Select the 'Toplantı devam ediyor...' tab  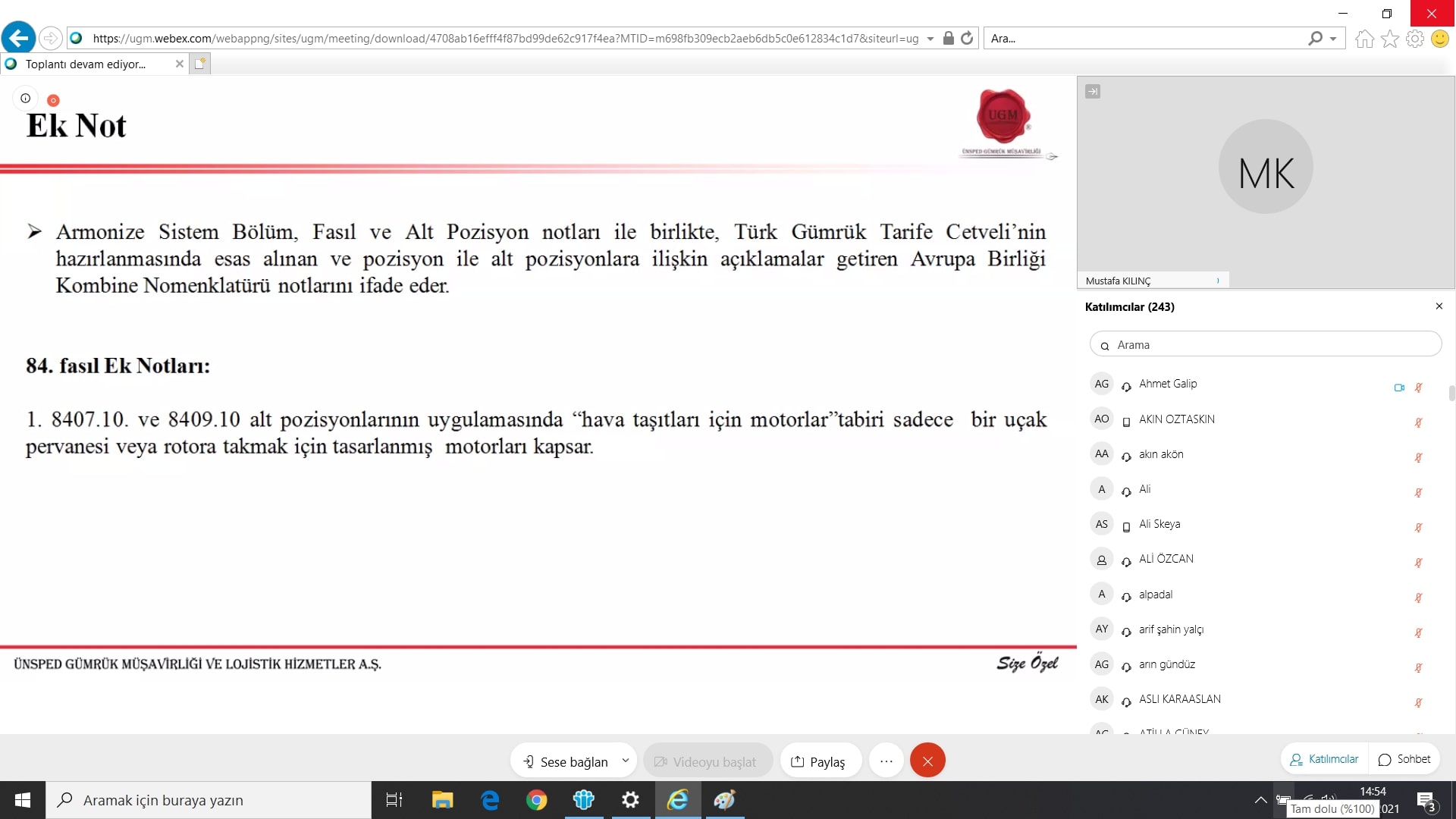85,64
